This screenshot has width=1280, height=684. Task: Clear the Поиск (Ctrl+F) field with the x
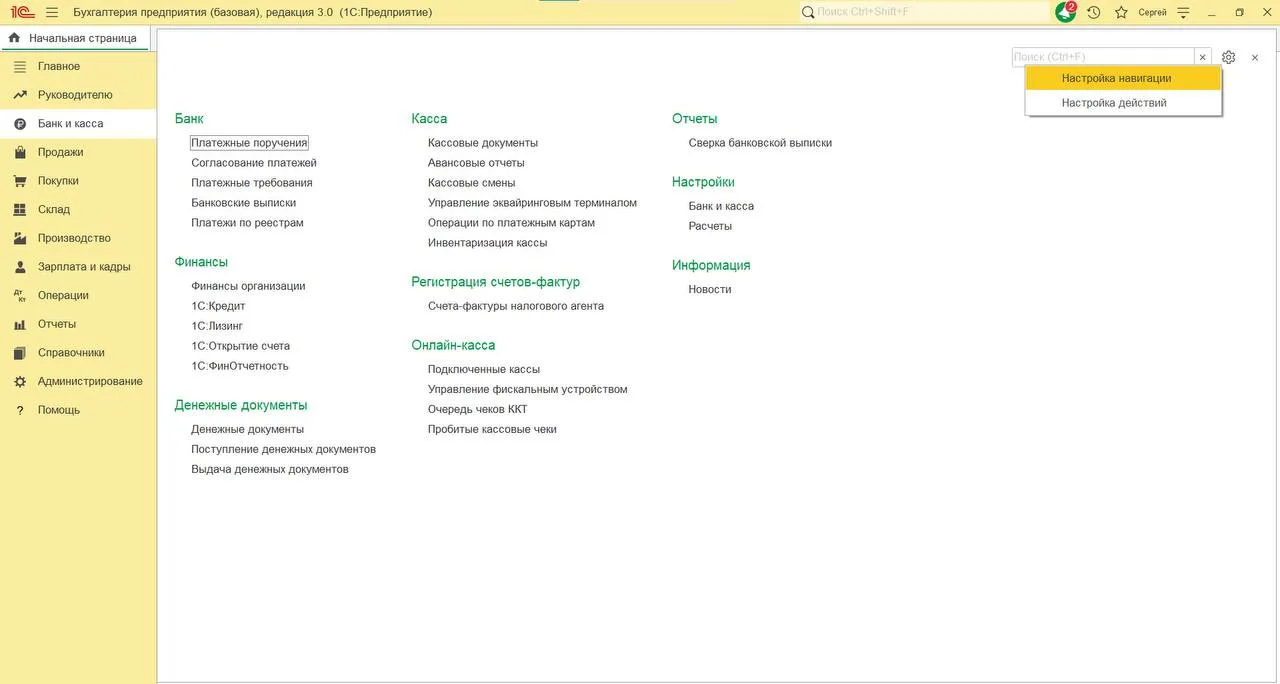click(x=1203, y=57)
